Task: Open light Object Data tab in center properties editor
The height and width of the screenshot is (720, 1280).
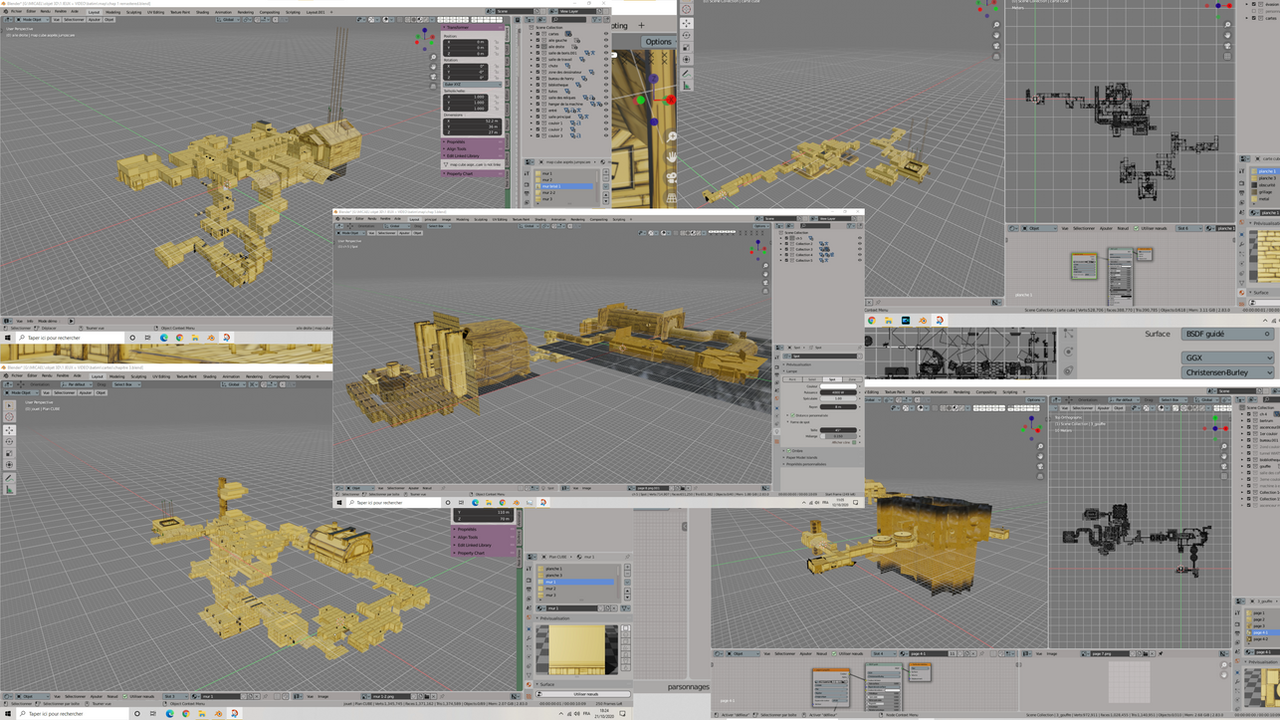Action: point(777,431)
